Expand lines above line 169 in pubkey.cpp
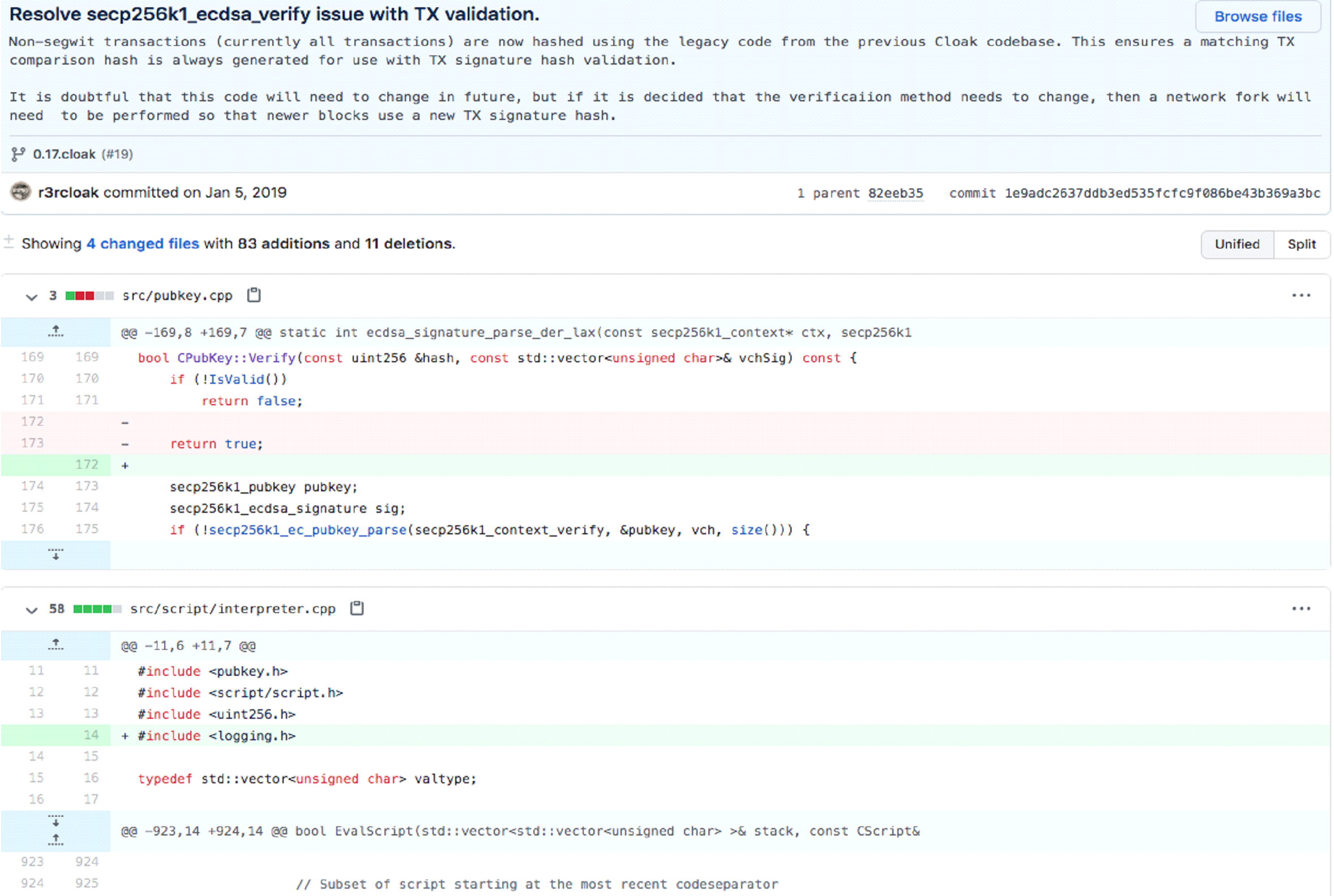The width and height of the screenshot is (1334, 896). coord(55,332)
